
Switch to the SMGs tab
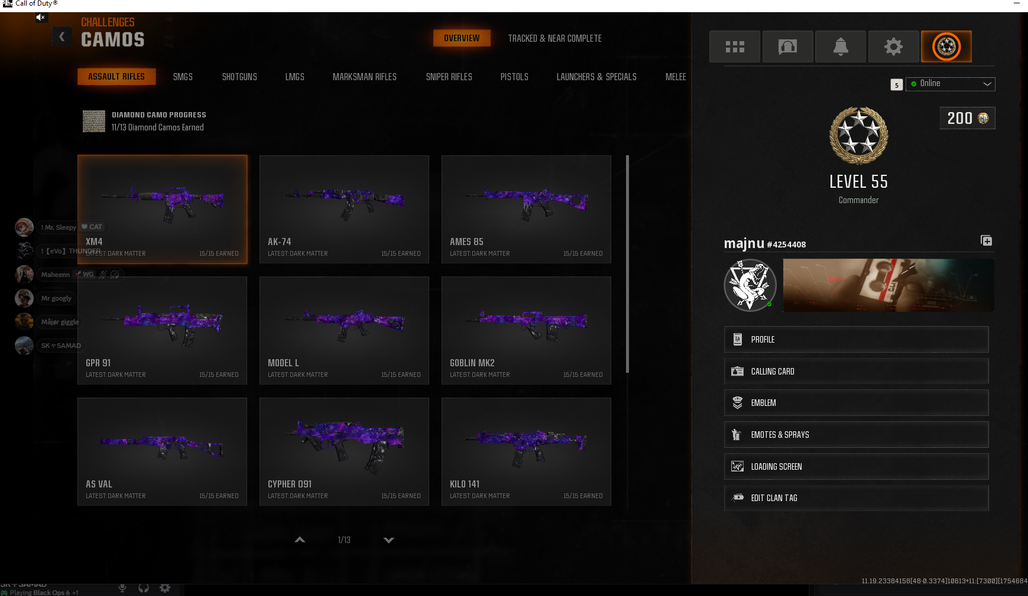pyautogui.click(x=183, y=77)
